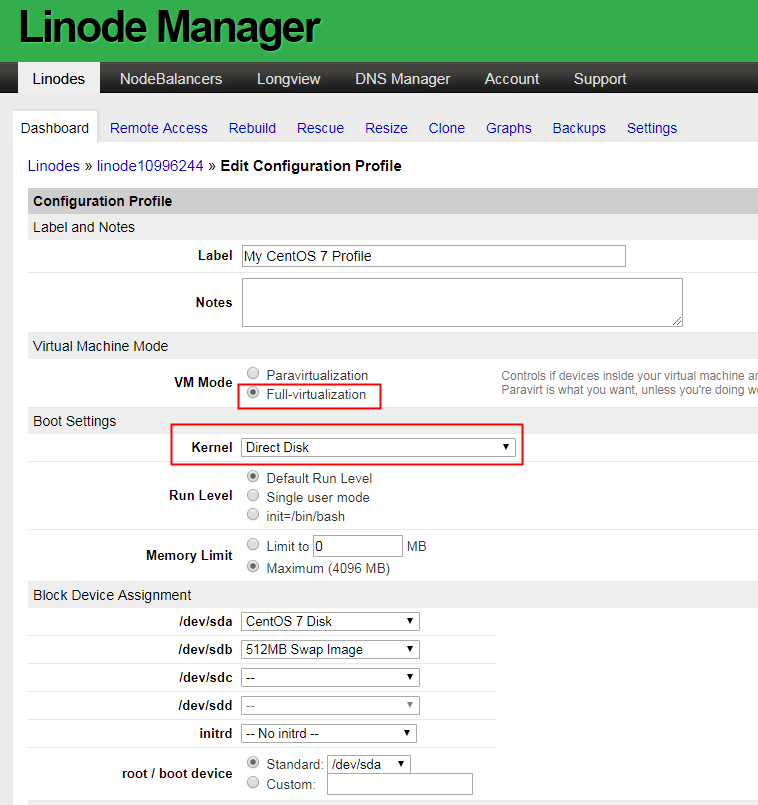Select Paravirtualization VM mode
The image size is (758, 805).
[x=253, y=373]
